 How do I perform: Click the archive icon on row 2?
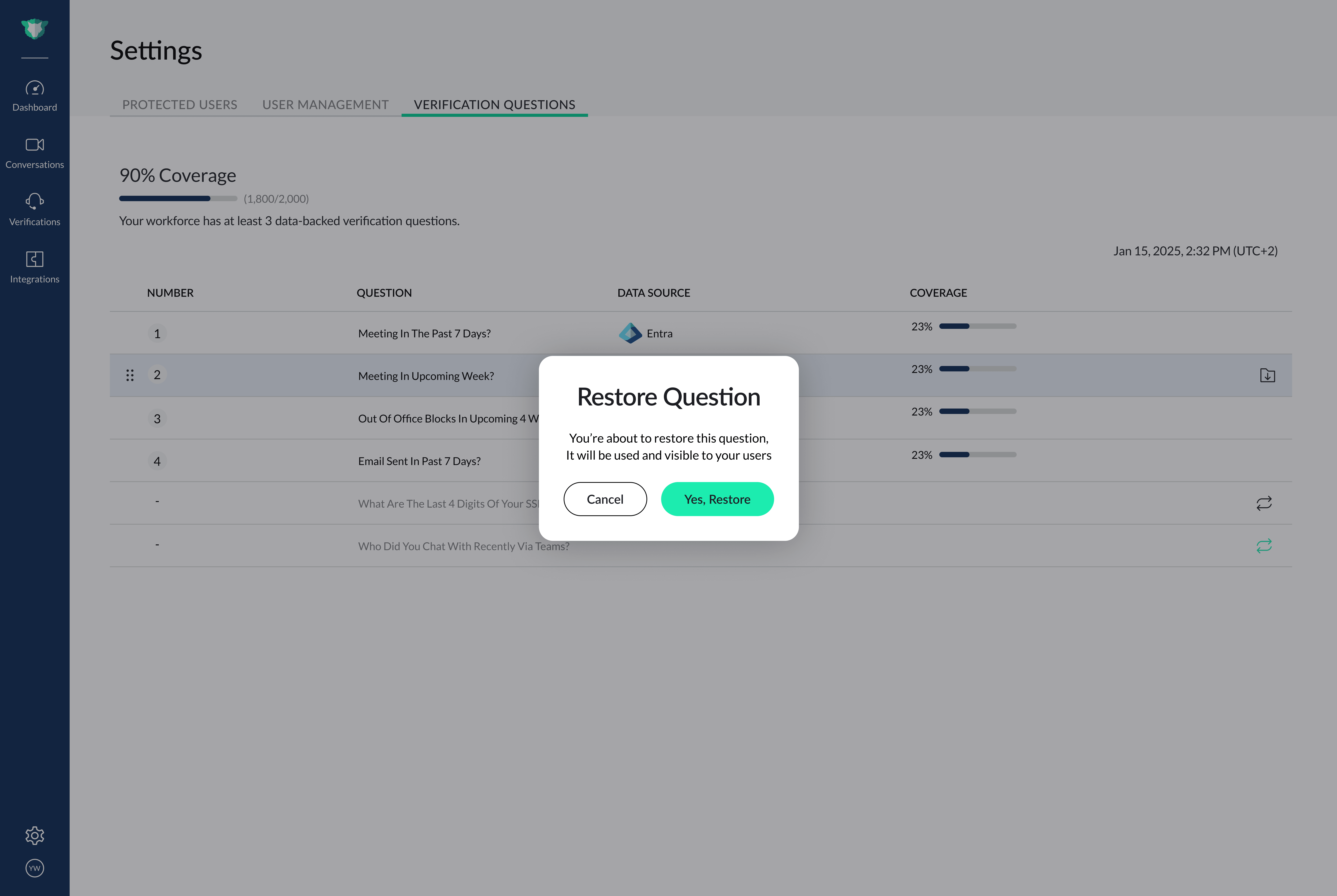(1267, 375)
